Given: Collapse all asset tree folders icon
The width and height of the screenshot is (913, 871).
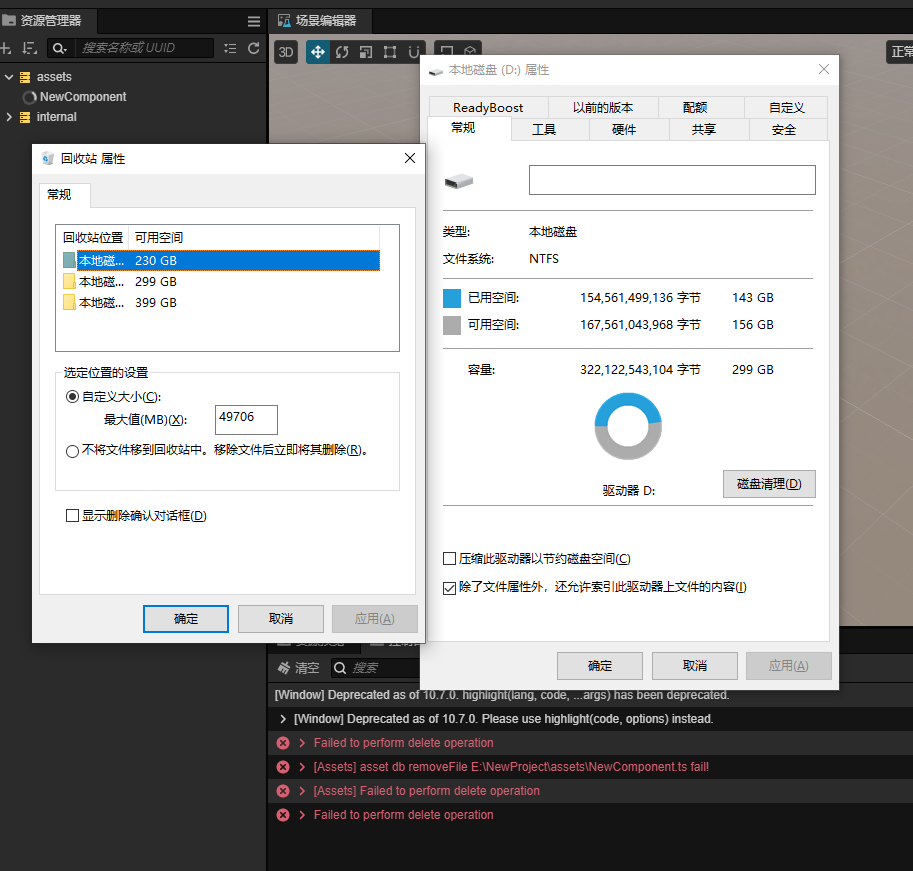Looking at the screenshot, I should click(x=231, y=48).
